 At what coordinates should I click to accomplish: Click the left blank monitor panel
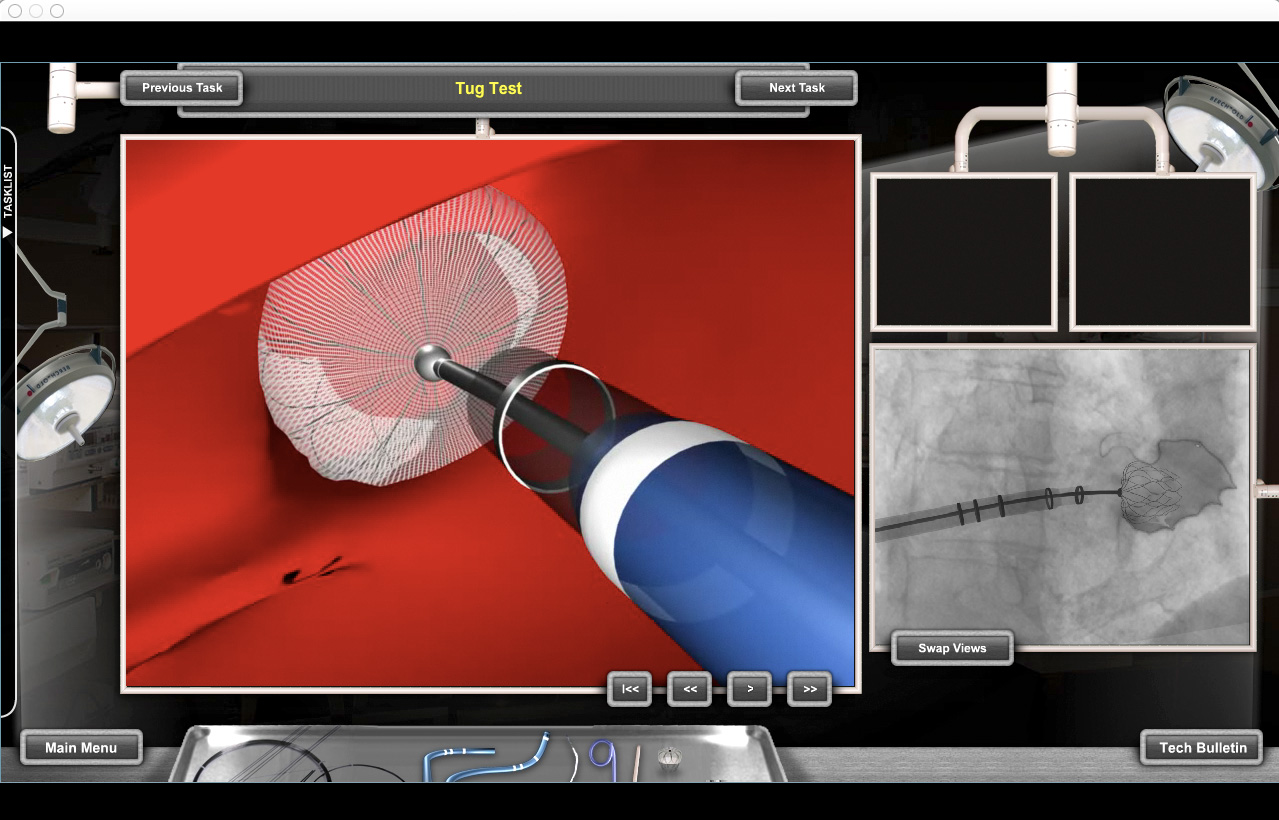point(962,251)
